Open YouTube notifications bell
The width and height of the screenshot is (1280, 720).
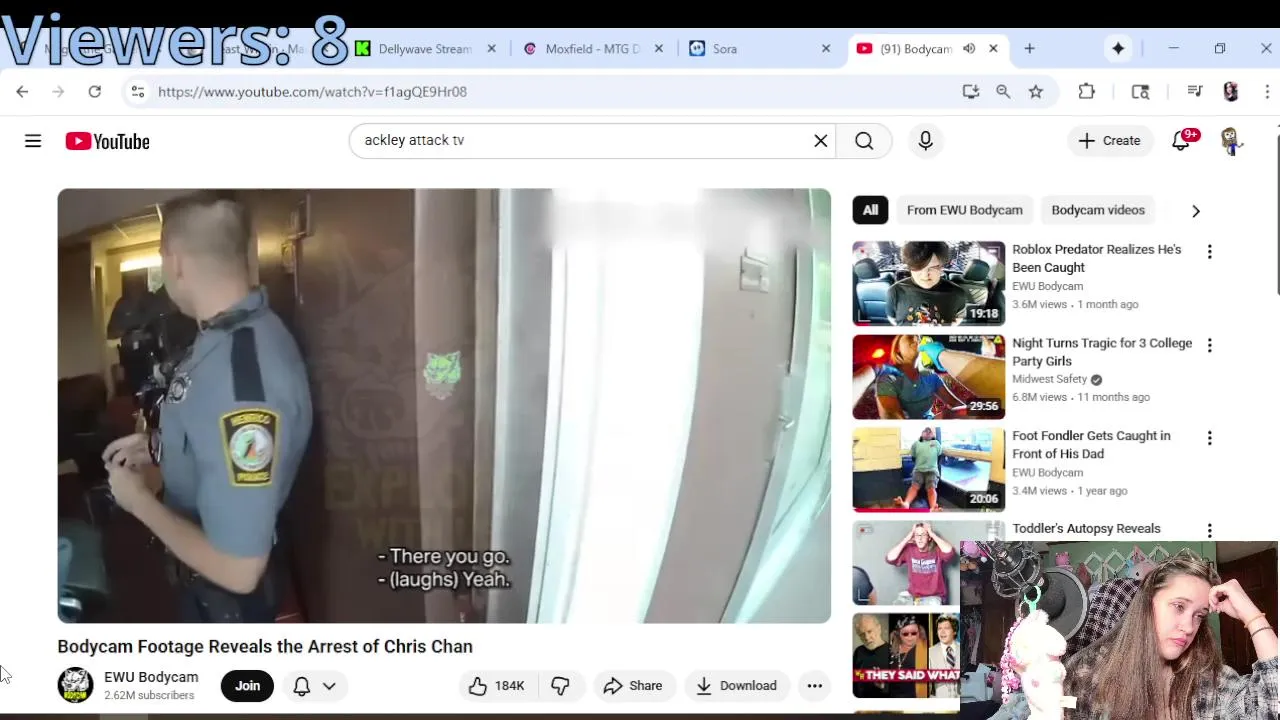coord(1181,141)
